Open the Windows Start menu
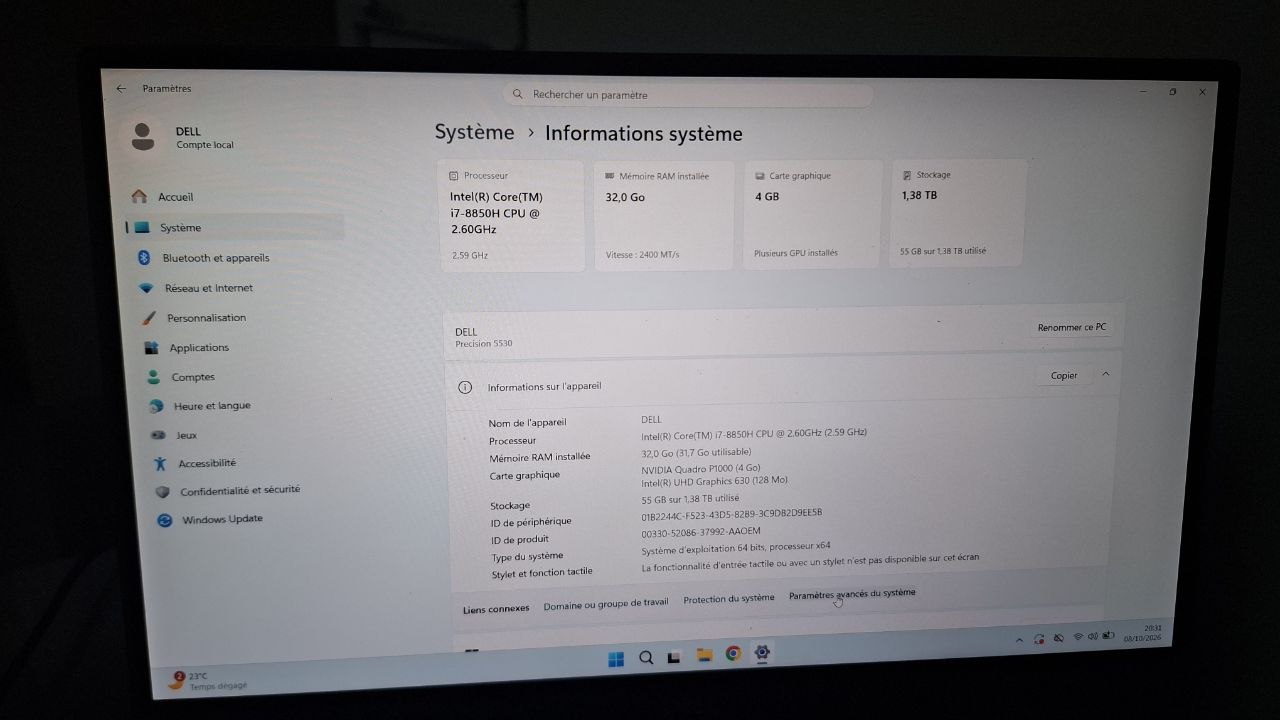 (616, 658)
